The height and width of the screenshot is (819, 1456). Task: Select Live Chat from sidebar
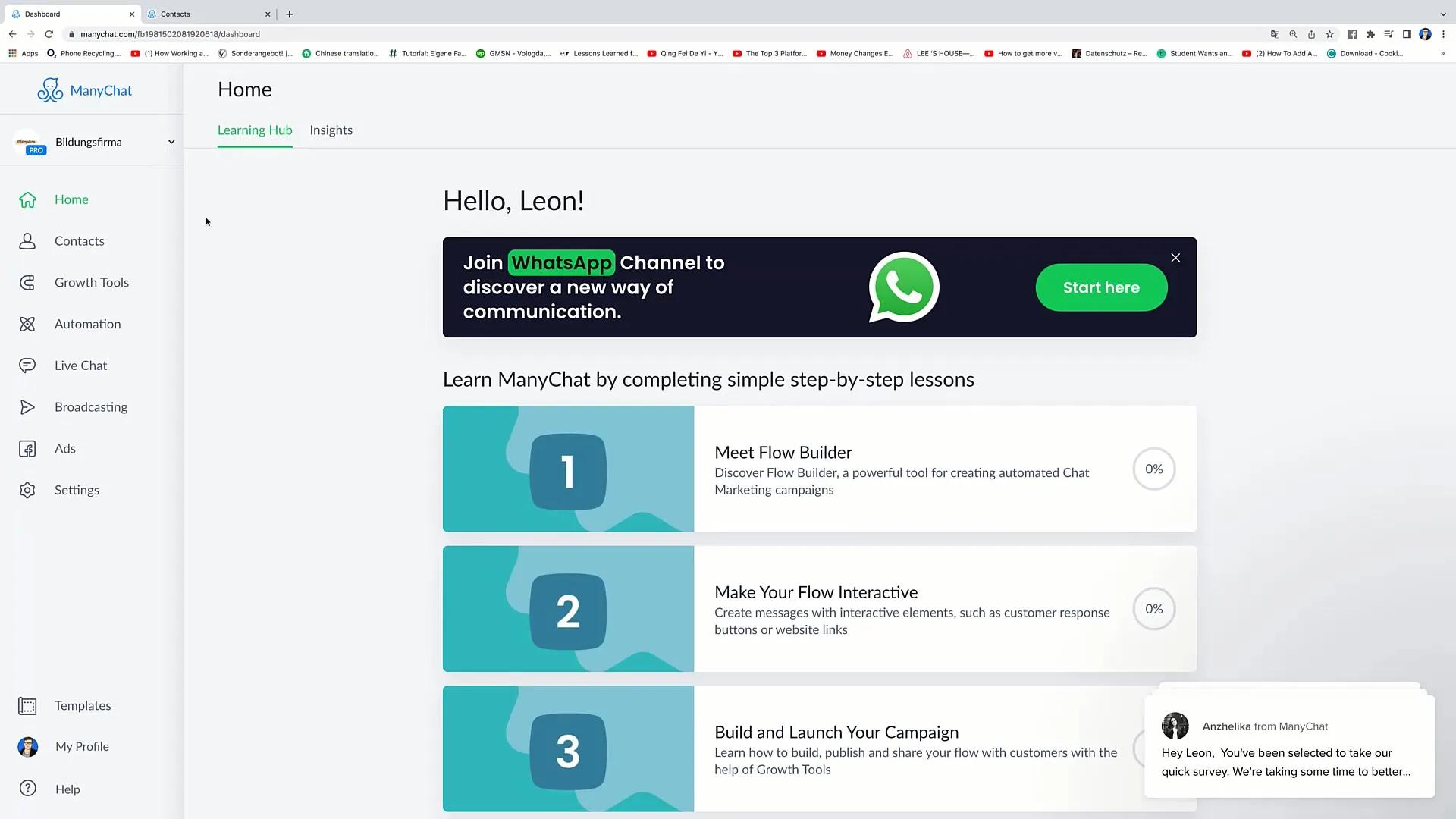pyautogui.click(x=81, y=365)
